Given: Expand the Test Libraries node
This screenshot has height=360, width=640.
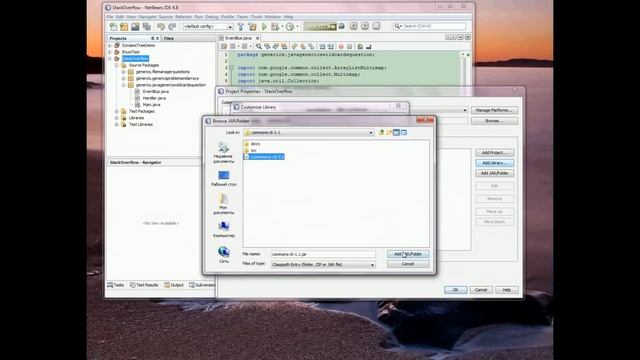Looking at the screenshot, I should [x=117, y=124].
